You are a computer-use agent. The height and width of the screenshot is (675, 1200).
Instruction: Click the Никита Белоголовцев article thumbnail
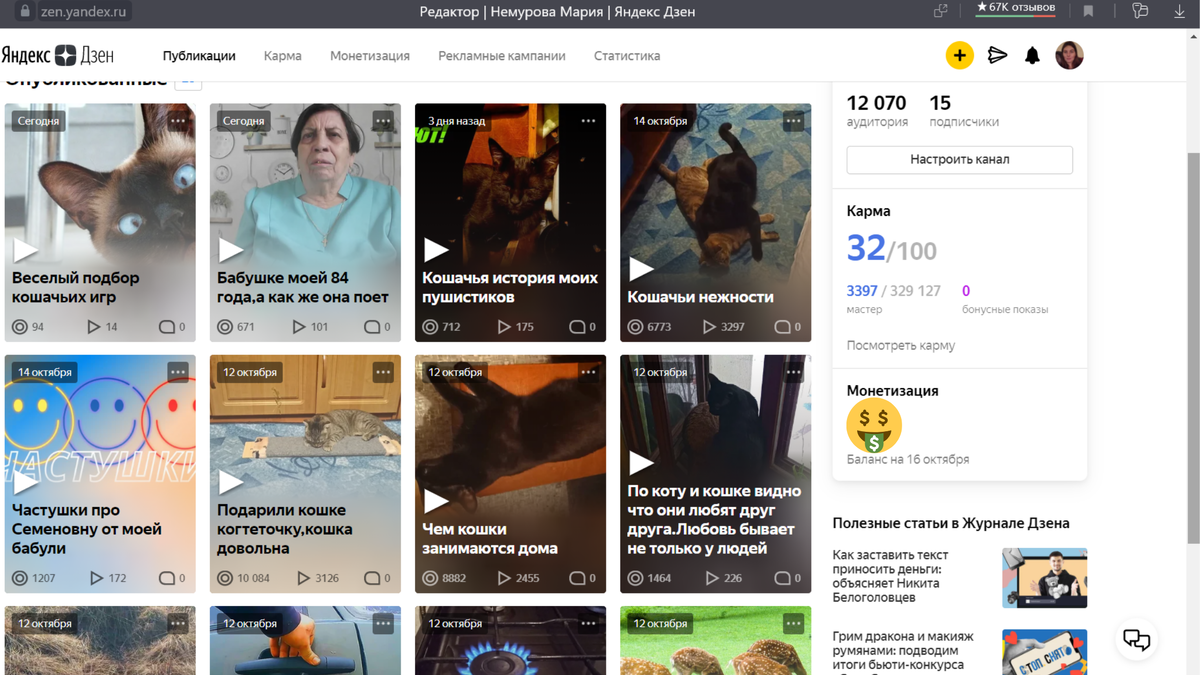pos(1045,577)
